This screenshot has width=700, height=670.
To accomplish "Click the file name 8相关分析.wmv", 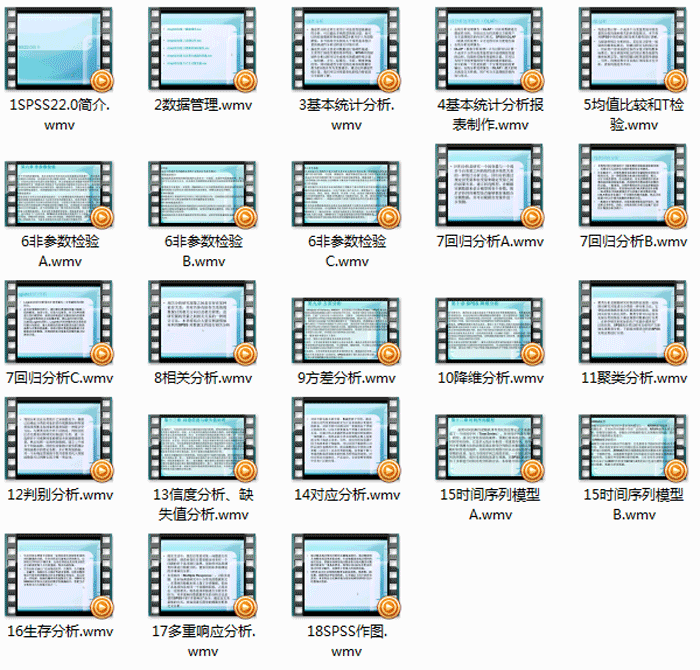I will (203, 379).
